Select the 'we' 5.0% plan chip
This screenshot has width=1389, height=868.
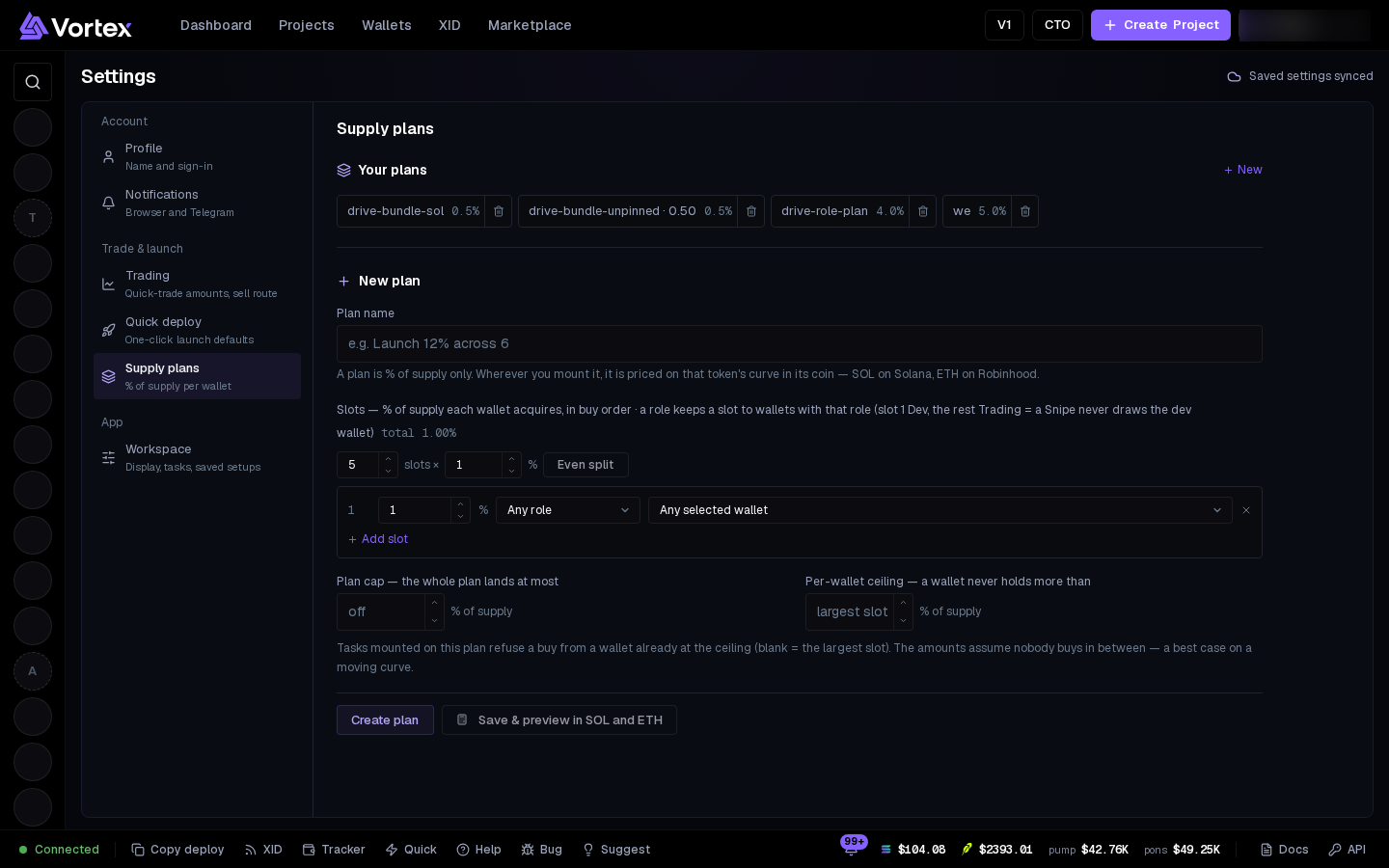click(977, 211)
